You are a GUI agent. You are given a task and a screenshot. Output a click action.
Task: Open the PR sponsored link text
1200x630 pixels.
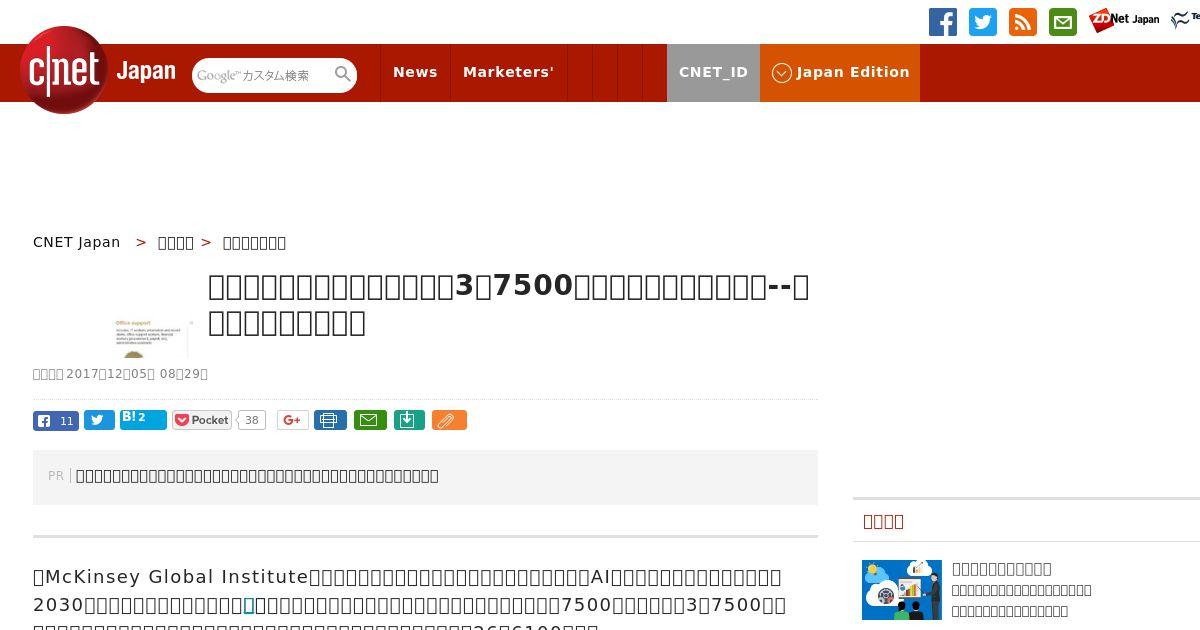[257, 476]
